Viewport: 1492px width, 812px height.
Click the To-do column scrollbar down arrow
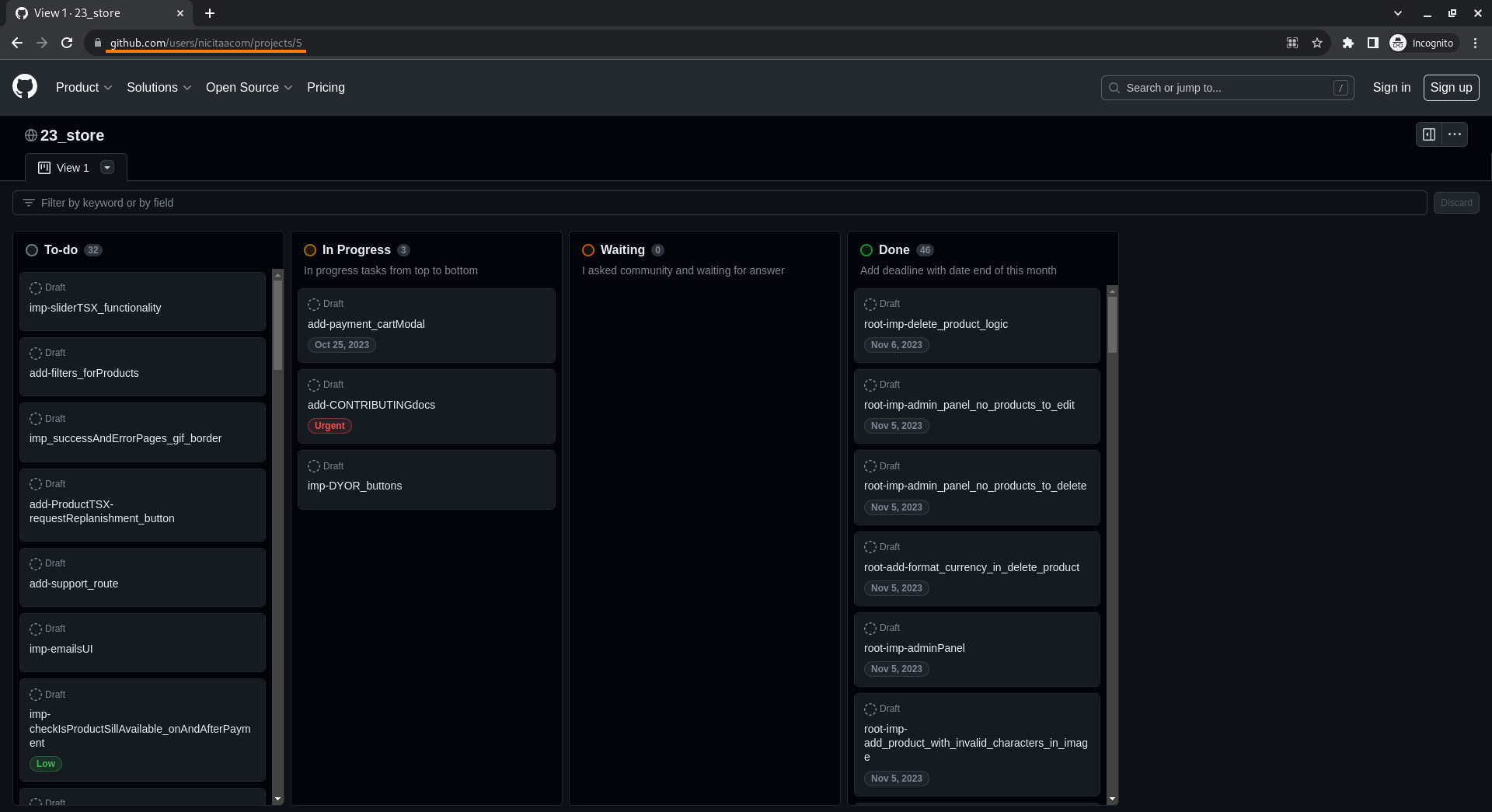(x=277, y=799)
